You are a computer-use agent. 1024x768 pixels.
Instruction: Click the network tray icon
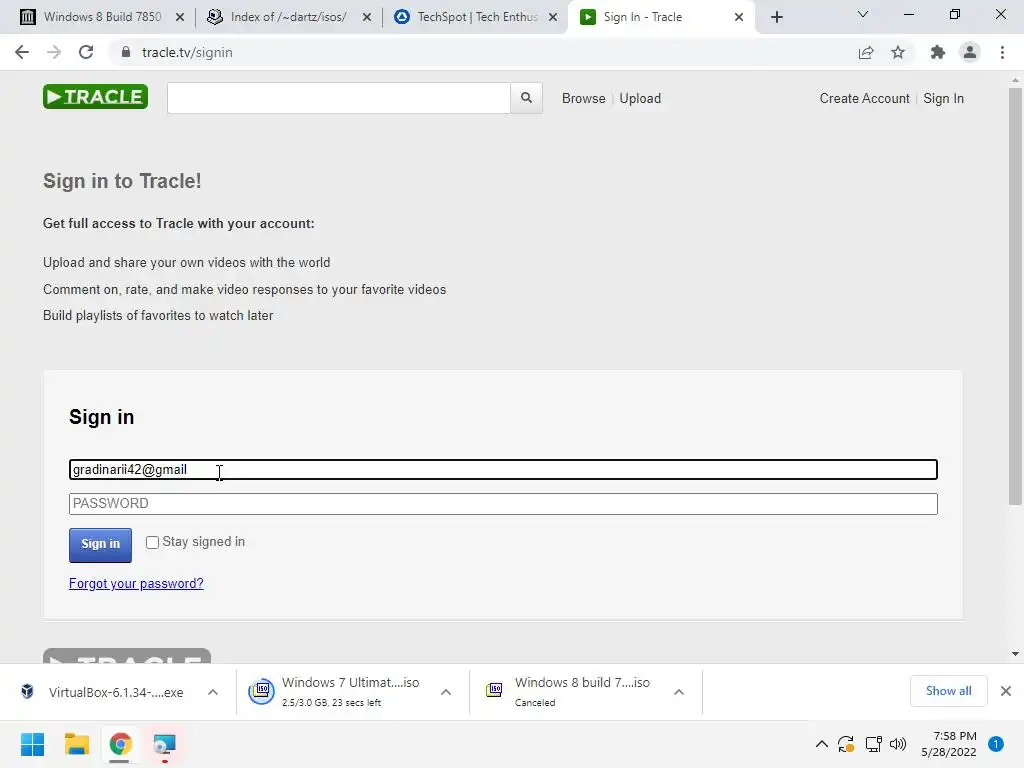[x=873, y=744]
